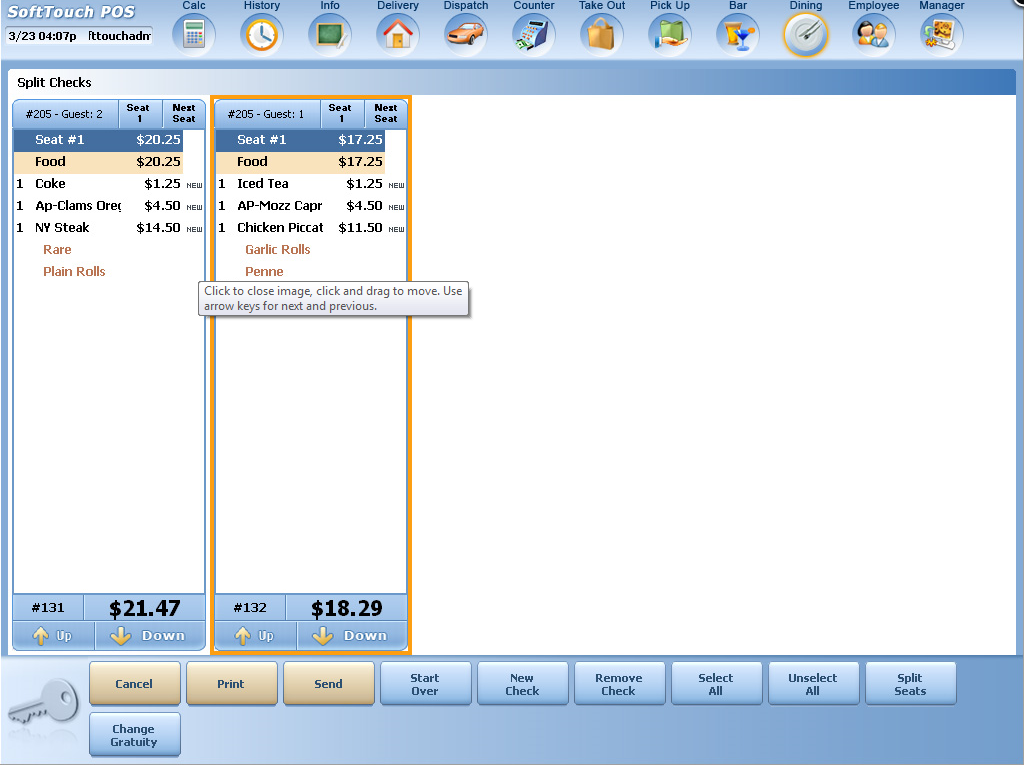Open the Employee people icon
The image size is (1024, 765).
pos(873,35)
